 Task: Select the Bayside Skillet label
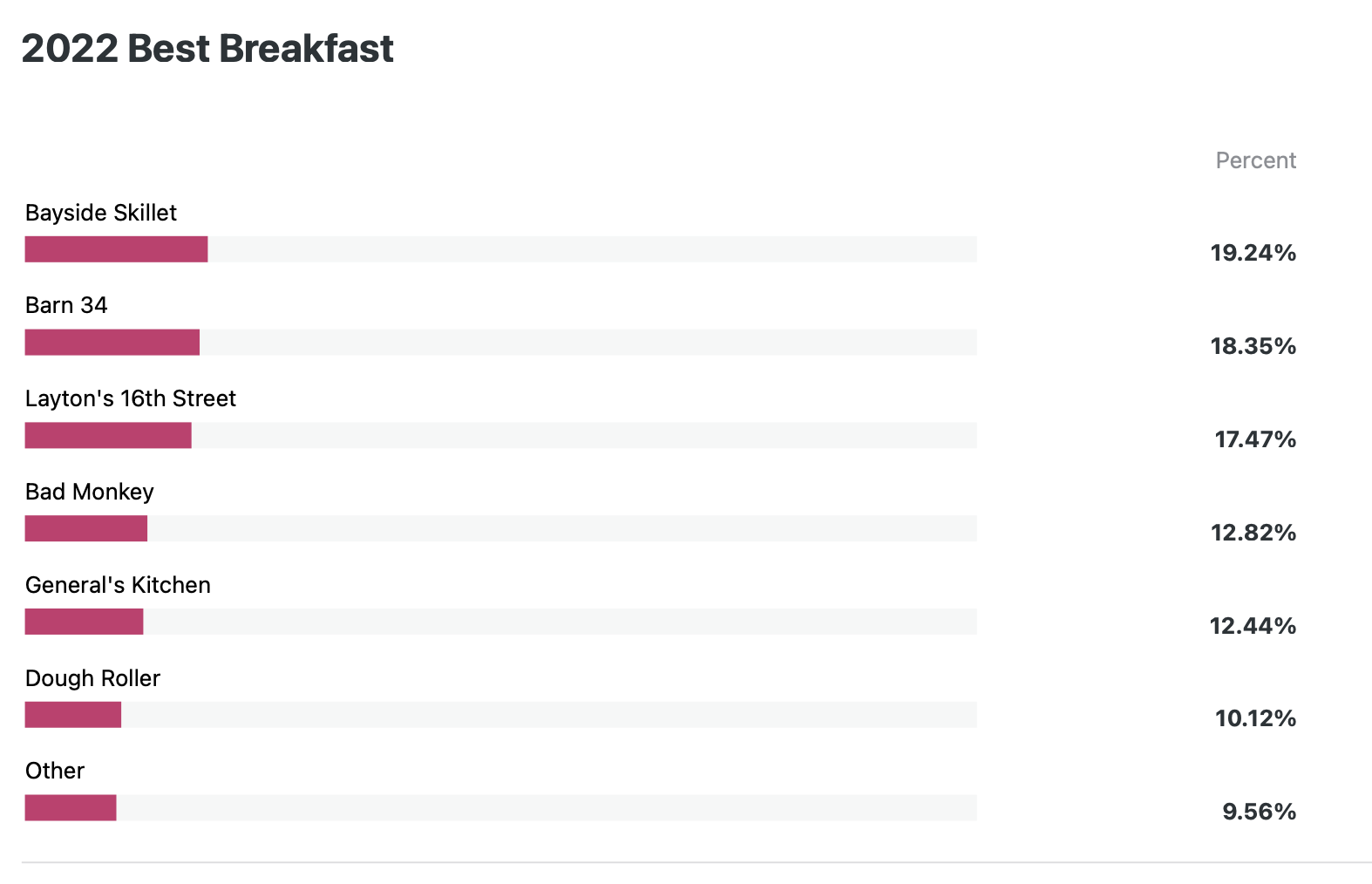pyautogui.click(x=101, y=213)
